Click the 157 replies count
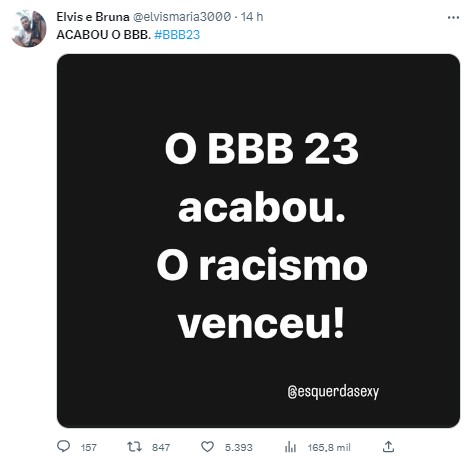The width and height of the screenshot is (470, 460). [x=89, y=447]
